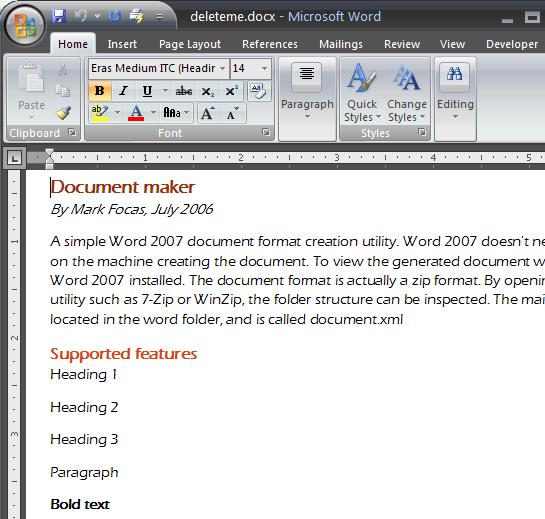Image resolution: width=545 pixels, height=519 pixels.
Task: Open the Undo history dropdown
Action: pyautogui.click(x=98, y=16)
